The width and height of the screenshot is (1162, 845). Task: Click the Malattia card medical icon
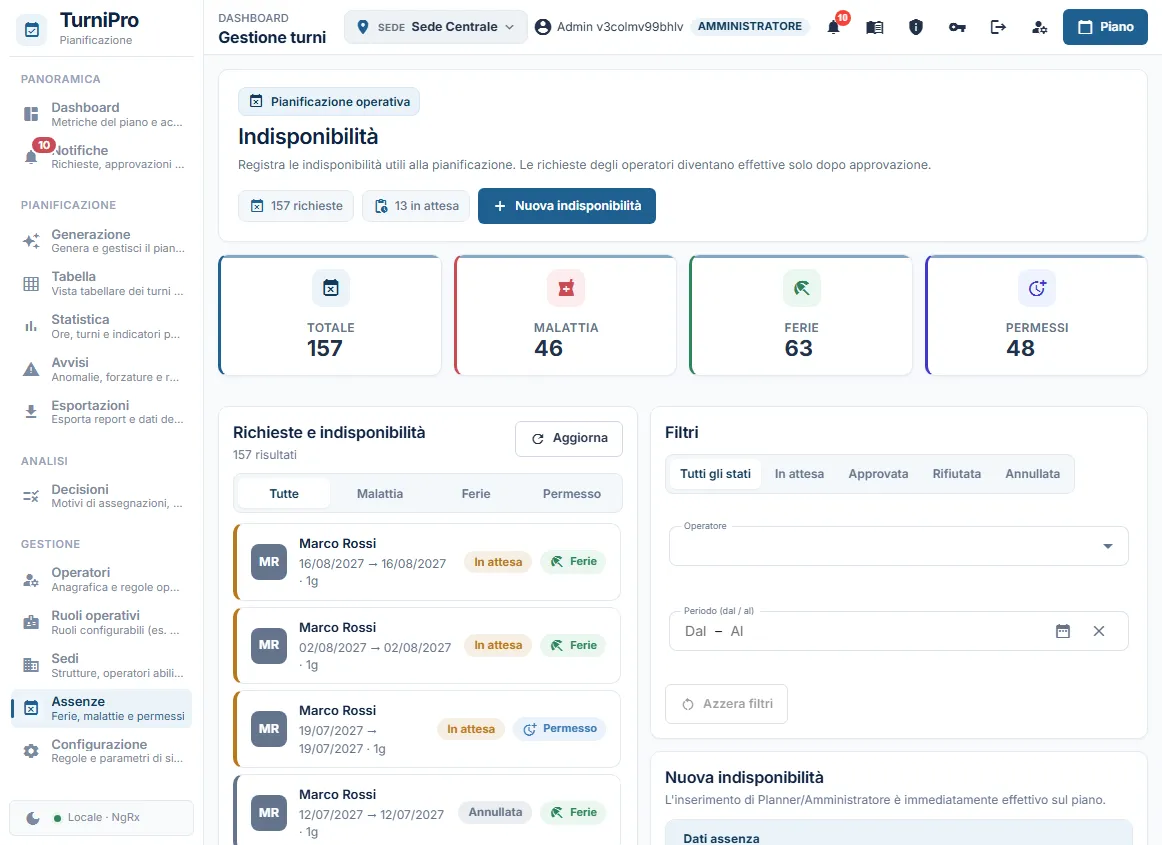[566, 288]
